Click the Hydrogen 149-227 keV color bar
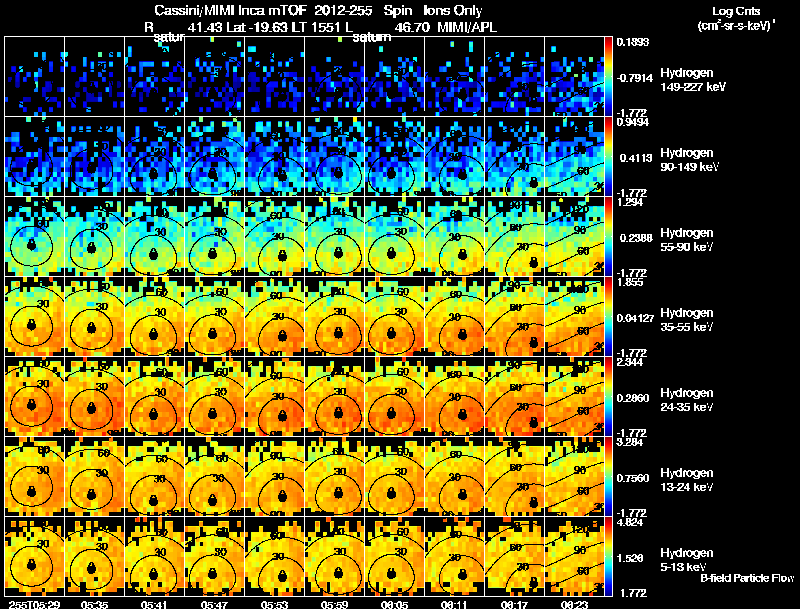 pos(608,76)
